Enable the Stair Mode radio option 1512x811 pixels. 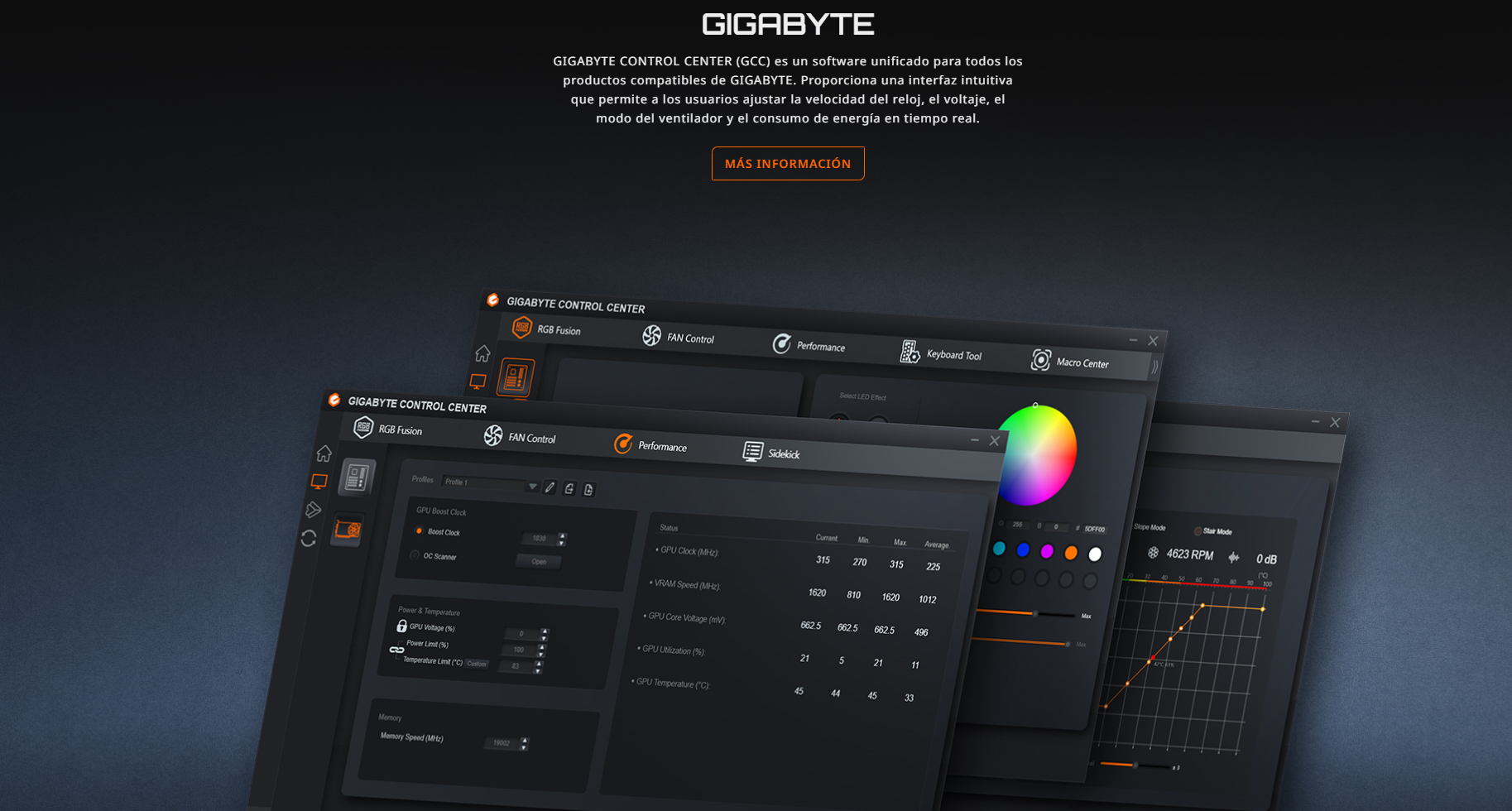coord(1198,531)
